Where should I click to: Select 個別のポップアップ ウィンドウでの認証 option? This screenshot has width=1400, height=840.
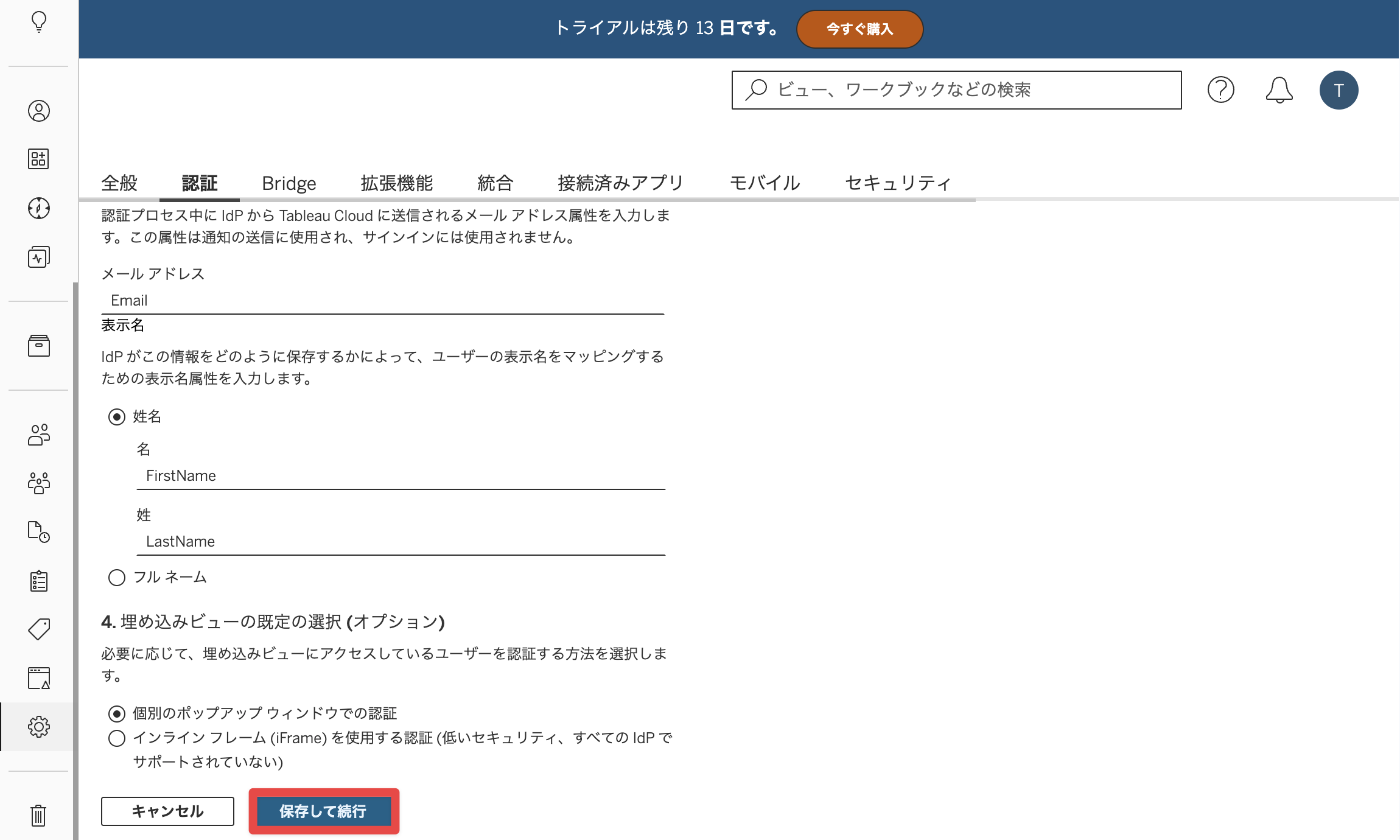117,713
